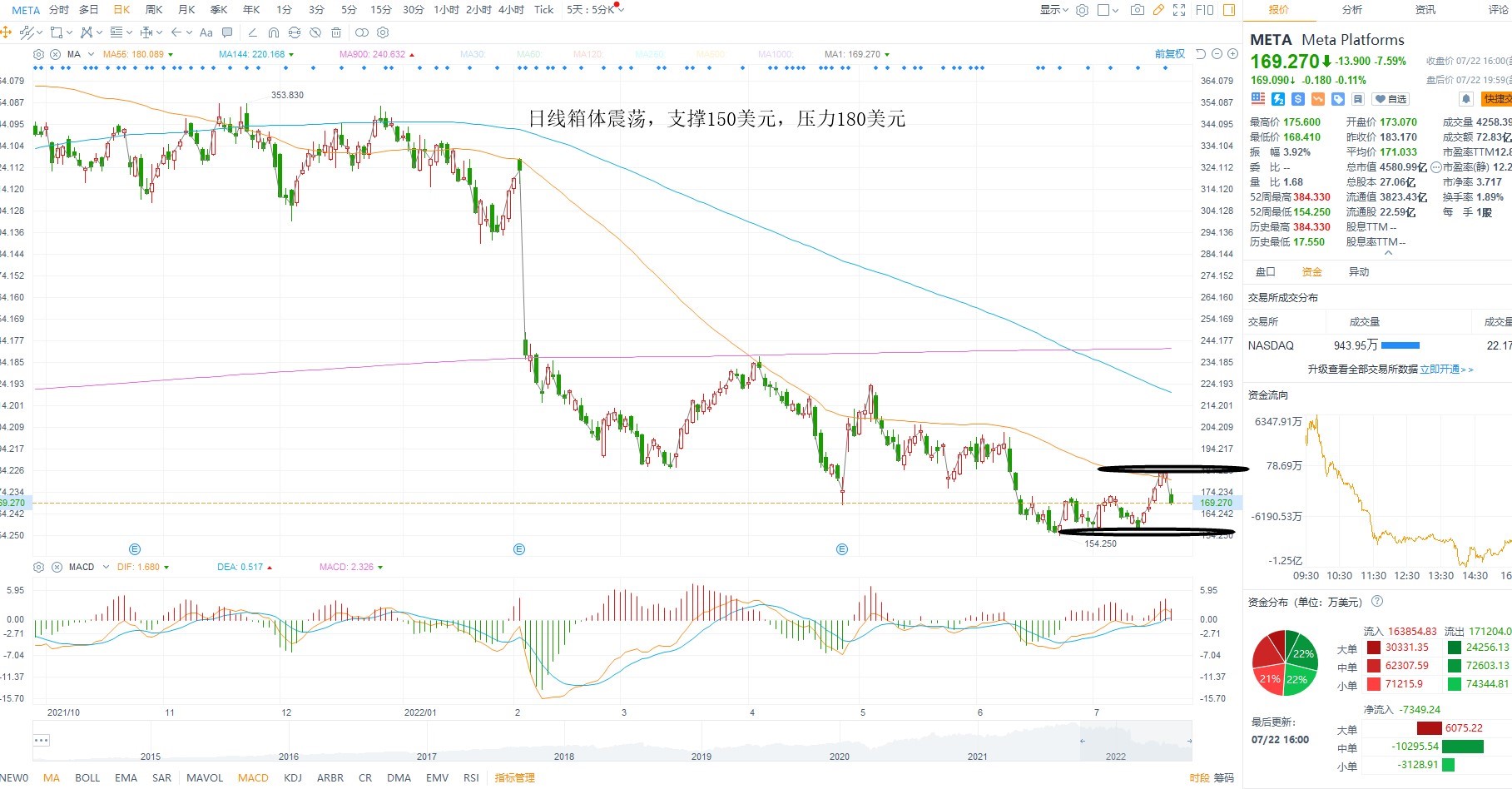Open the 5天:5分K period dropdown

coord(595,10)
